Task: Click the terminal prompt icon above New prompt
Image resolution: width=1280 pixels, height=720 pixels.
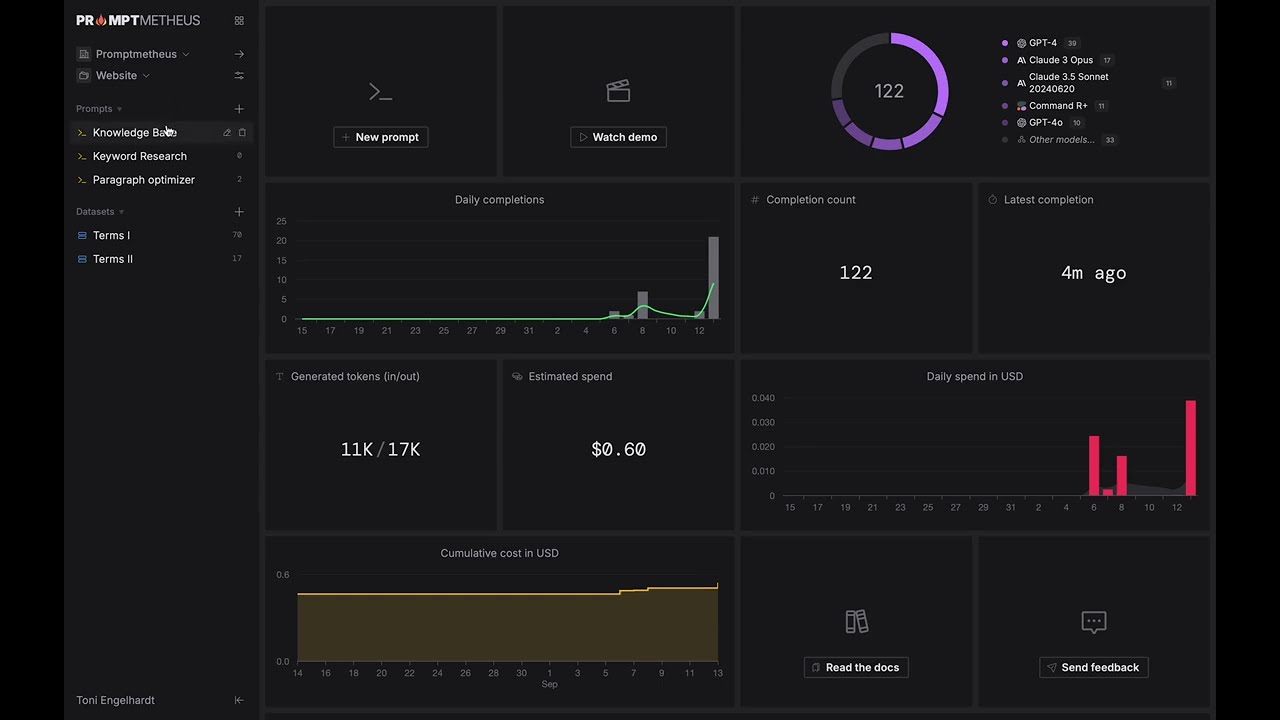Action: 380,92
